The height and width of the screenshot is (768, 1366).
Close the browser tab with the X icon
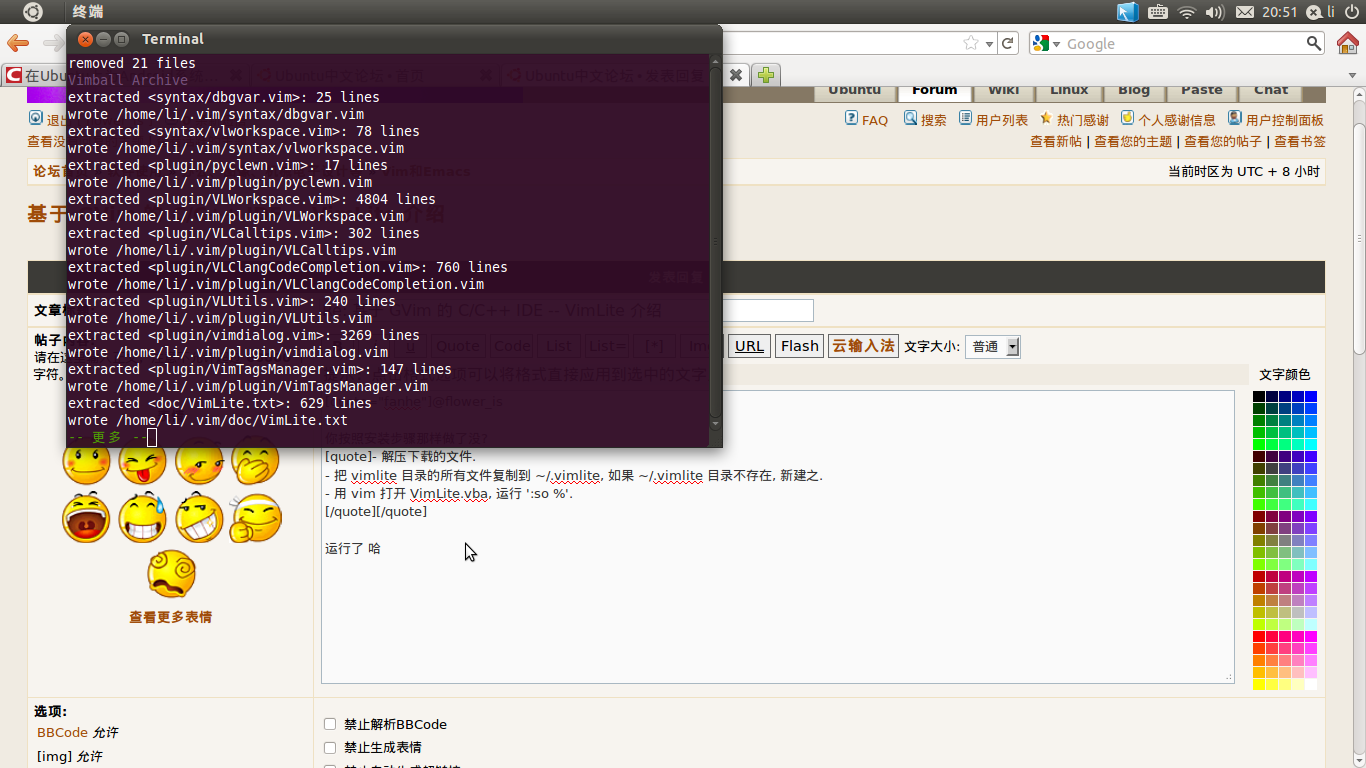pyautogui.click(x=735, y=75)
